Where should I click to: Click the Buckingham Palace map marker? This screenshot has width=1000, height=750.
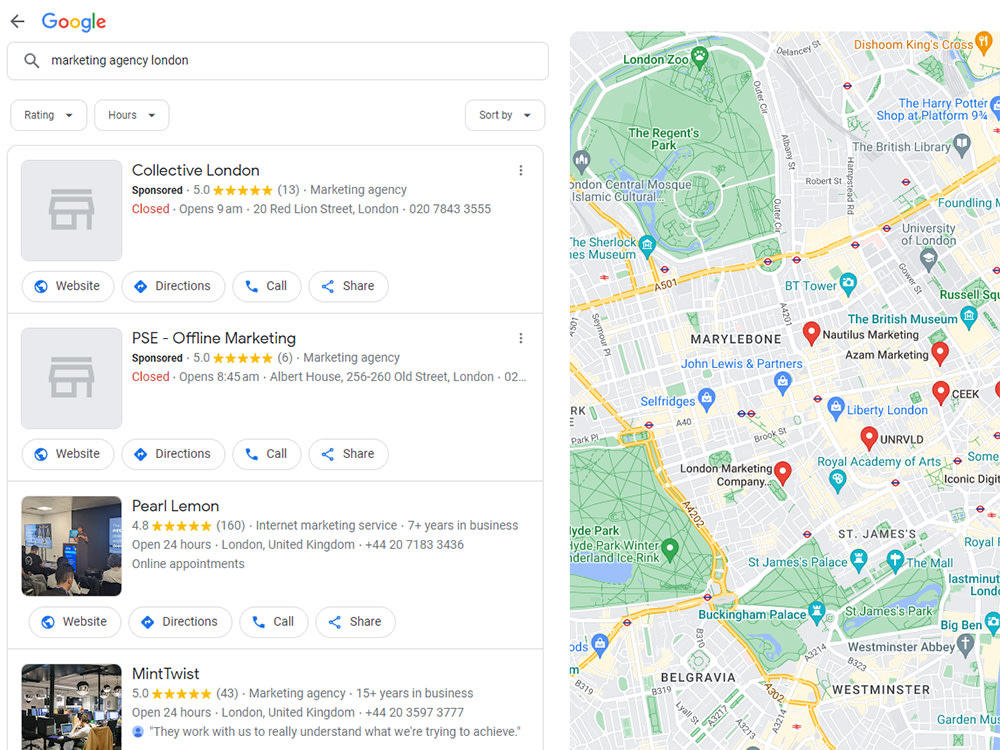816,612
